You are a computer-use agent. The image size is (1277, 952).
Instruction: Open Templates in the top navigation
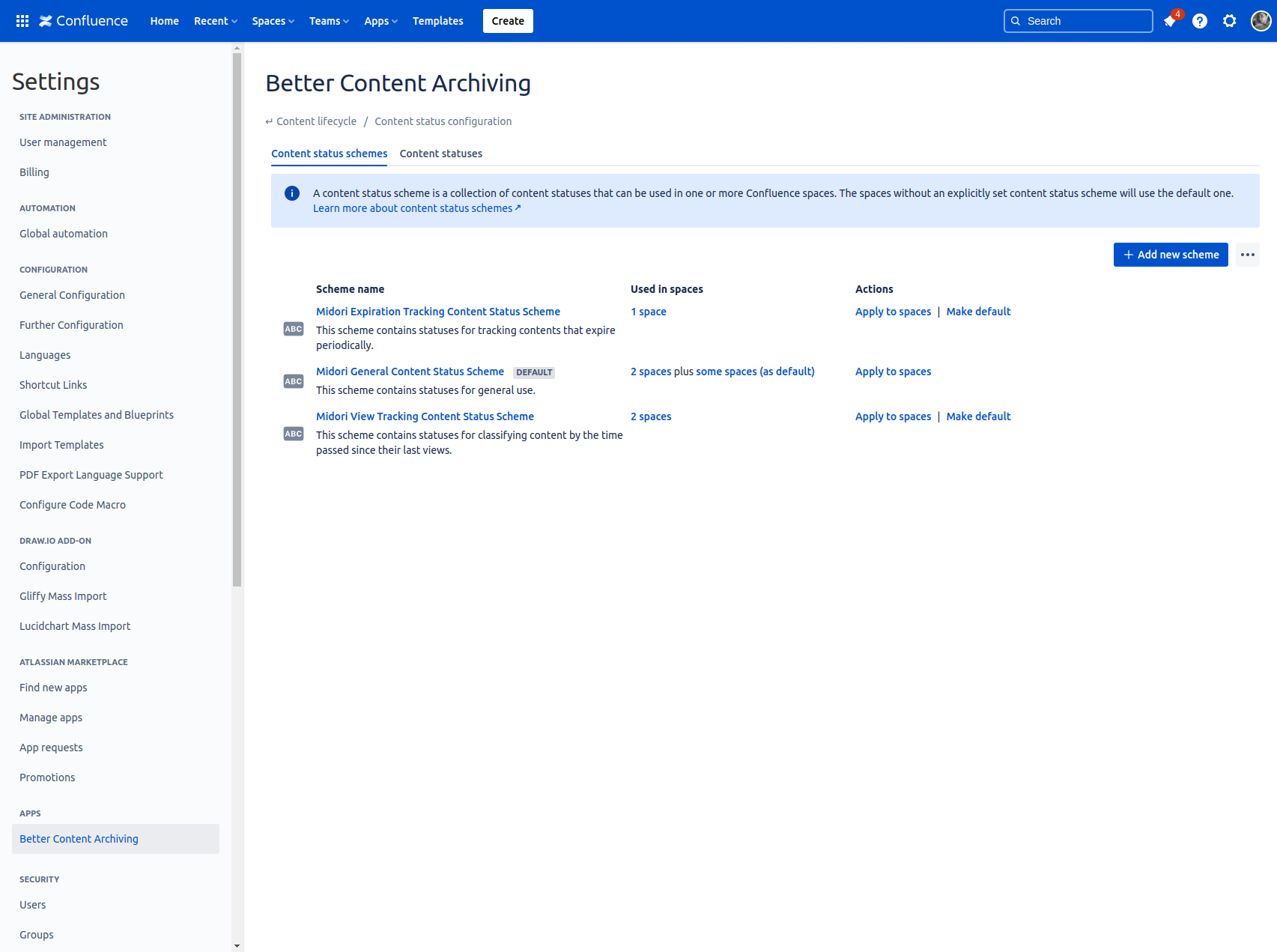[437, 21]
